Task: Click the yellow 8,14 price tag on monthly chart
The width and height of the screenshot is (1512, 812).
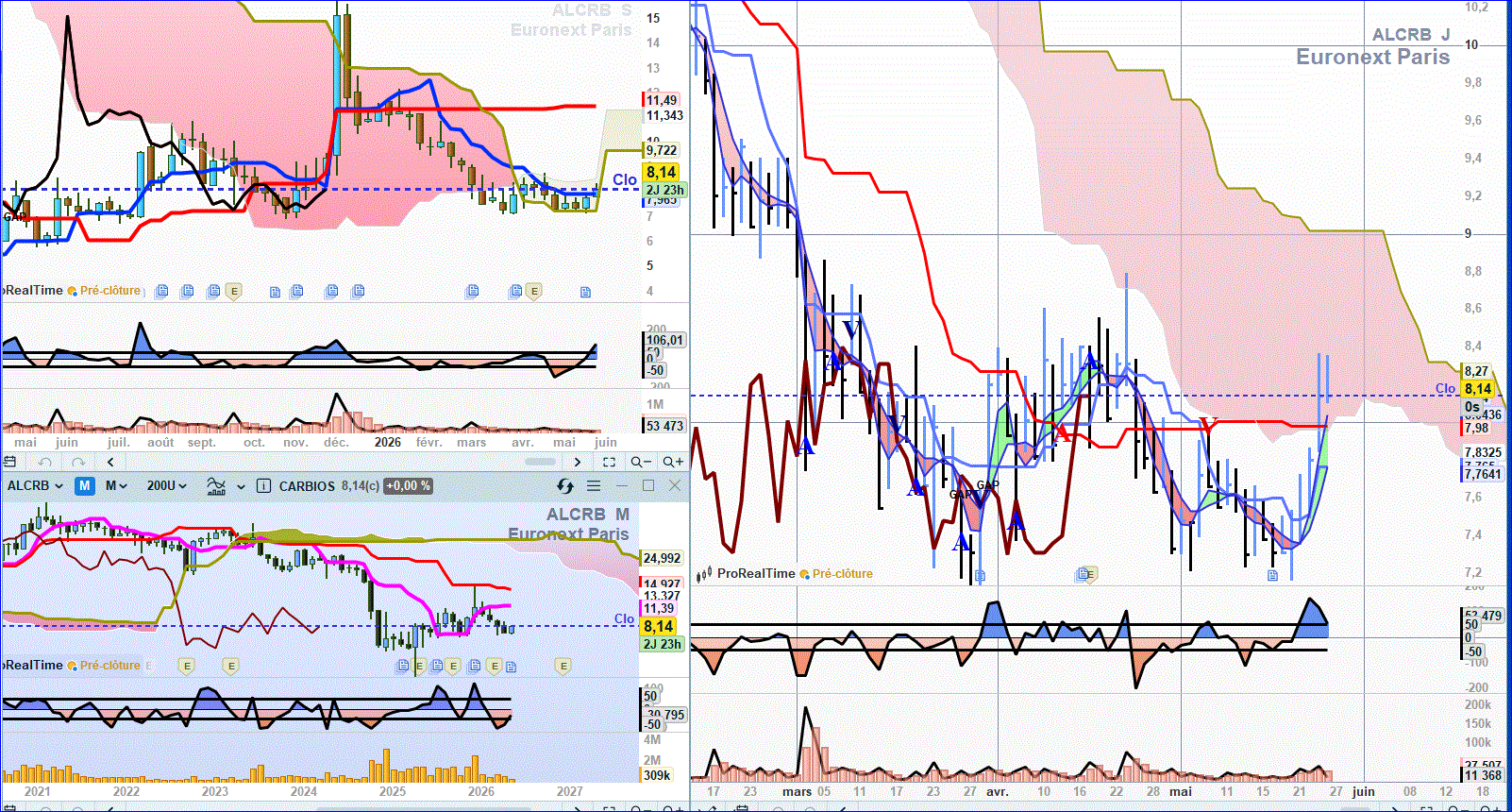Action: pyautogui.click(x=659, y=626)
